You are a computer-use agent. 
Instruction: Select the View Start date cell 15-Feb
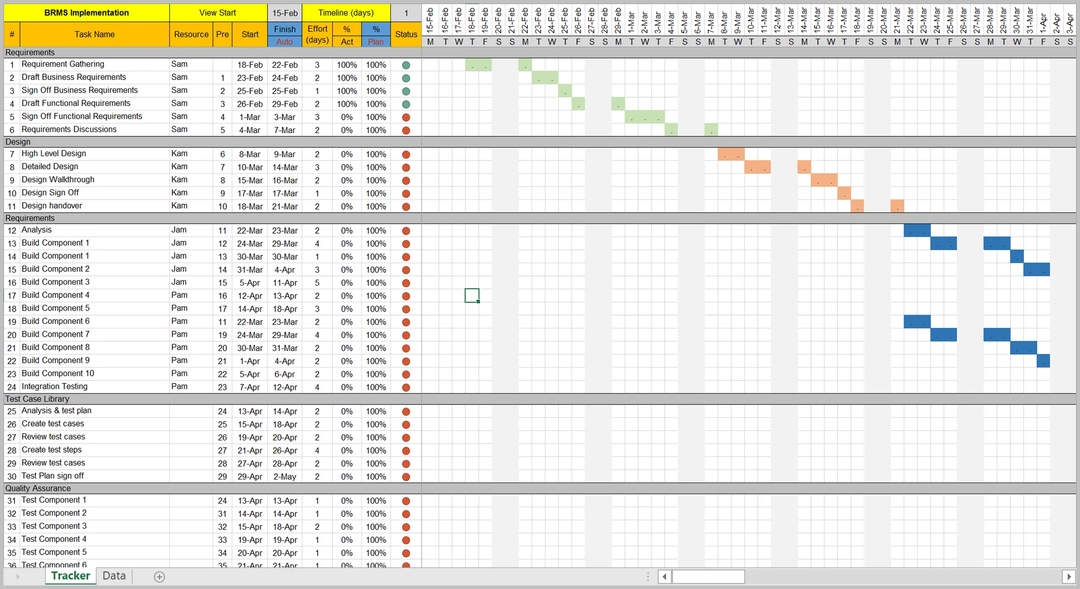pyautogui.click(x=285, y=13)
